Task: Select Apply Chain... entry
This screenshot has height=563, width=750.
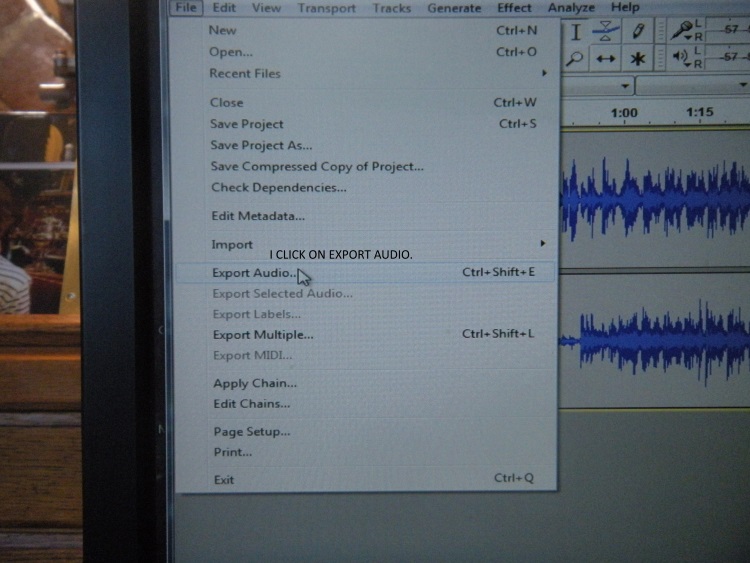Action: (x=366, y=383)
